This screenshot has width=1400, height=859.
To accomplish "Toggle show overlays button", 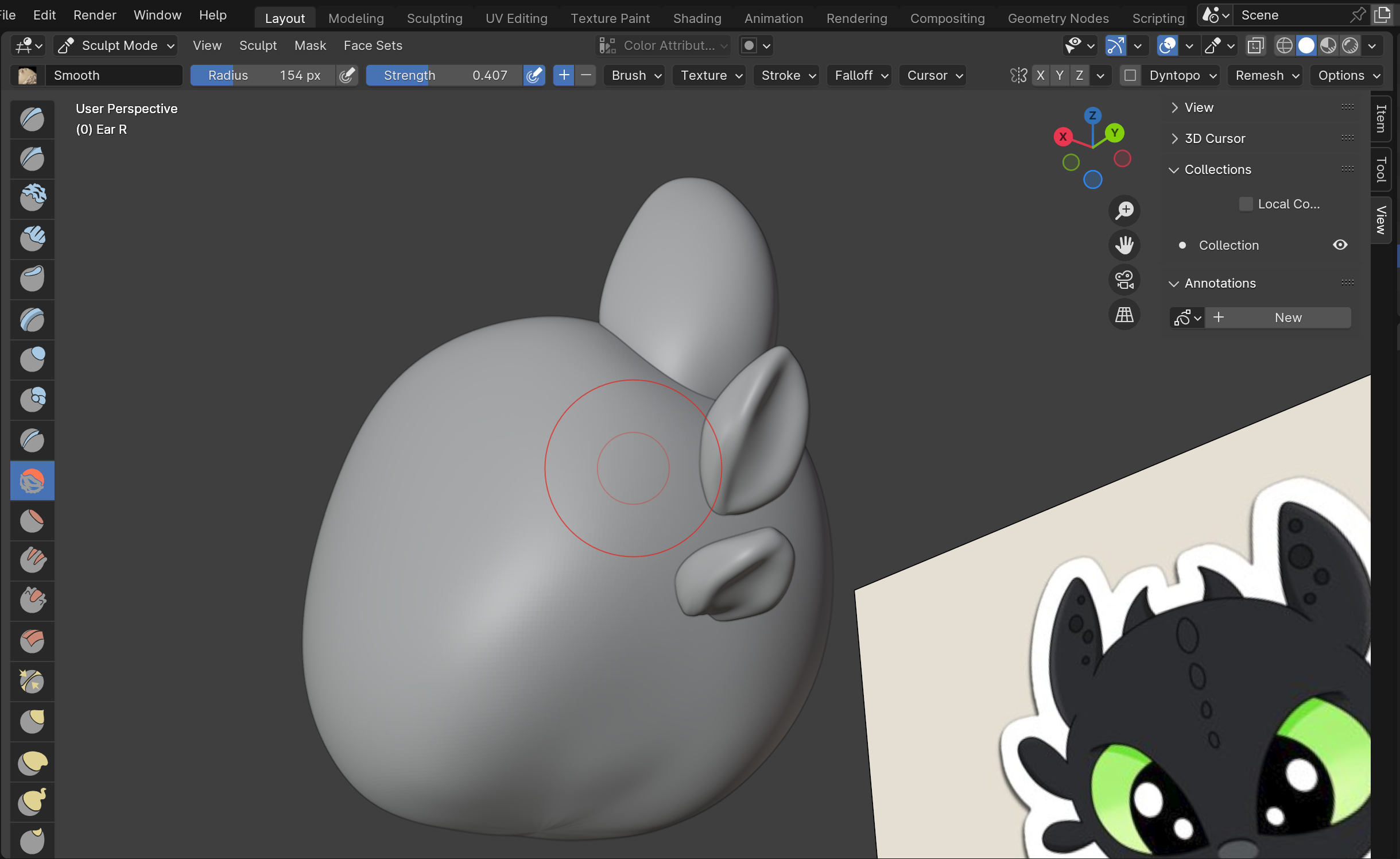I will [1167, 45].
